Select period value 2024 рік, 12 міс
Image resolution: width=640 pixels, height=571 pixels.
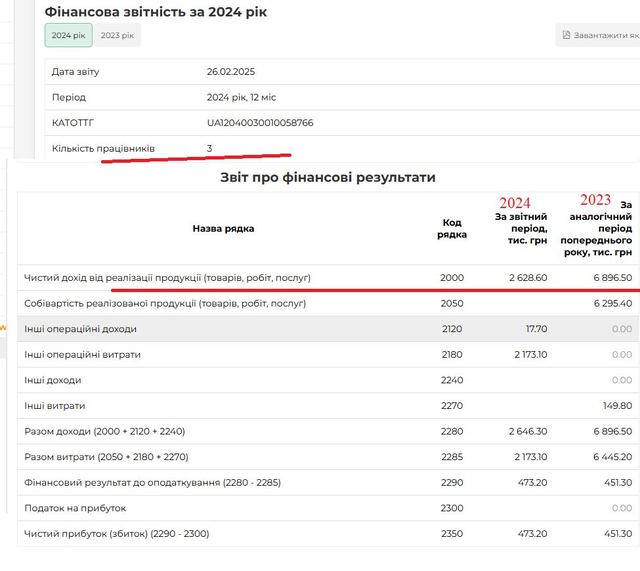coord(241,98)
